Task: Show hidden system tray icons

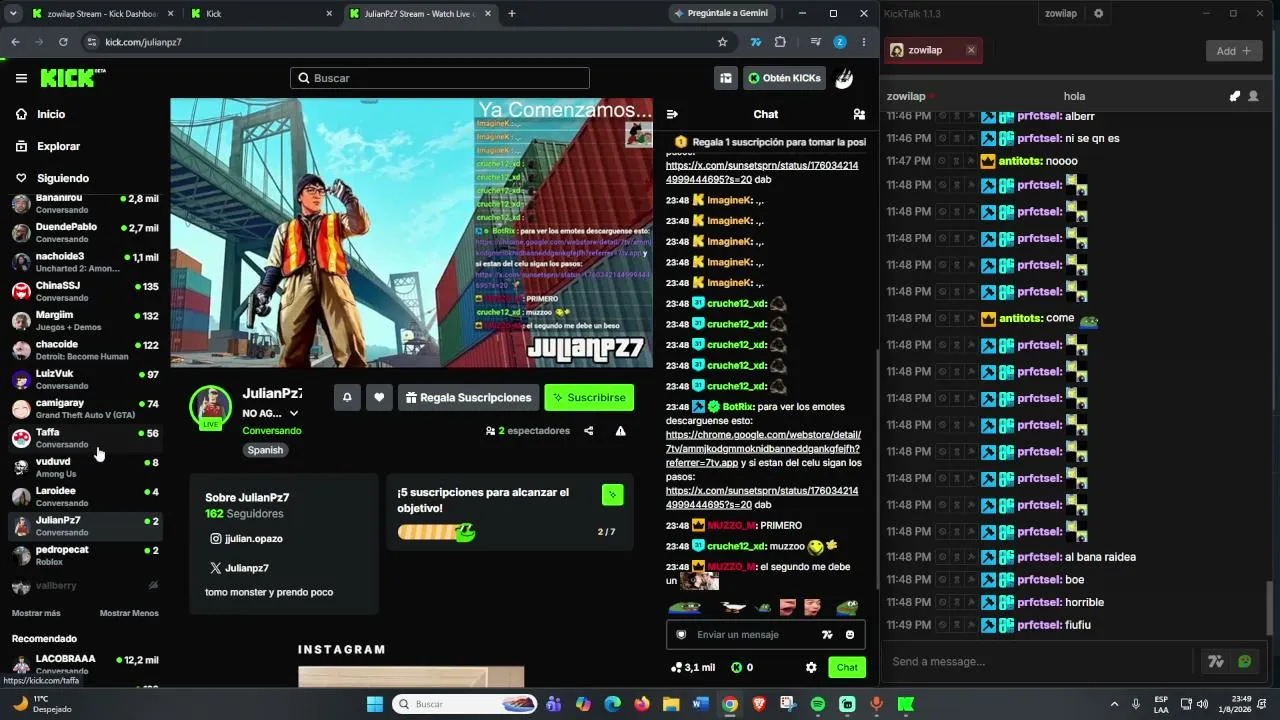Action: 1114,704
